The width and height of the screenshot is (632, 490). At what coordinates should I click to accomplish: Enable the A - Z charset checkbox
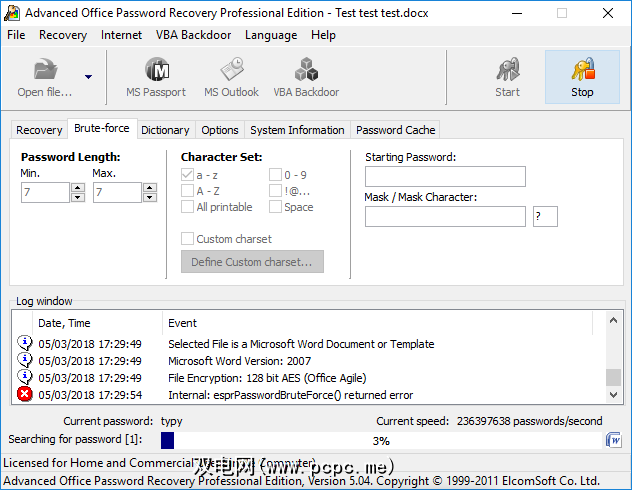(187, 191)
